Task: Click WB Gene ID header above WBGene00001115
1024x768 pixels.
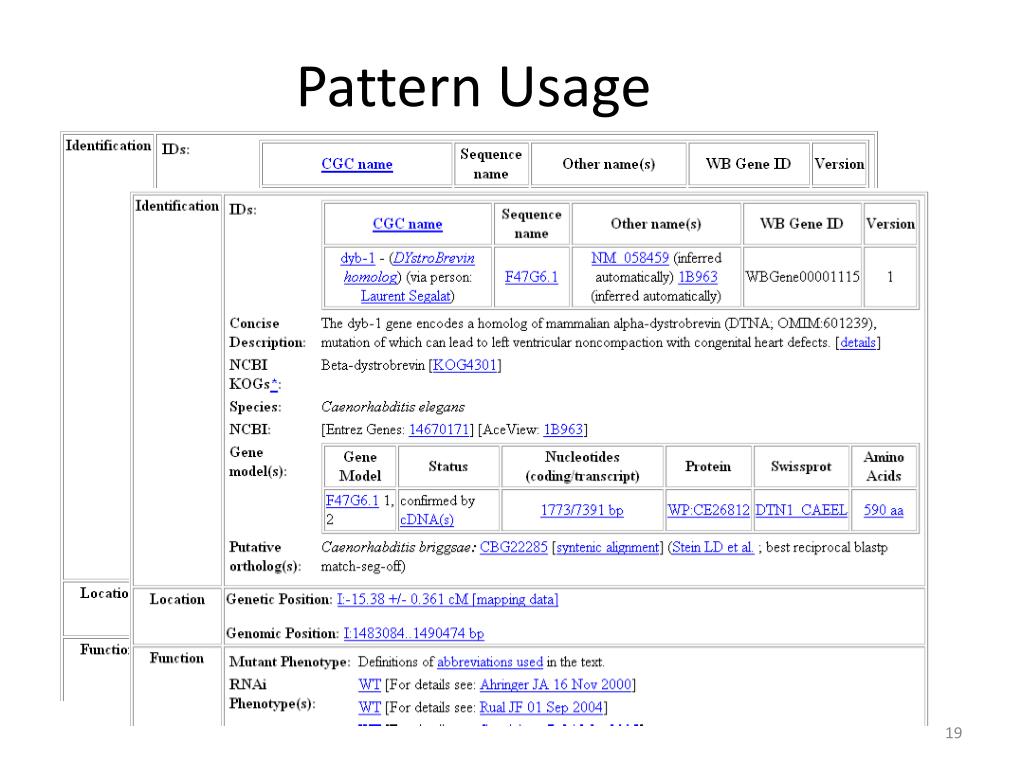Action: (801, 224)
